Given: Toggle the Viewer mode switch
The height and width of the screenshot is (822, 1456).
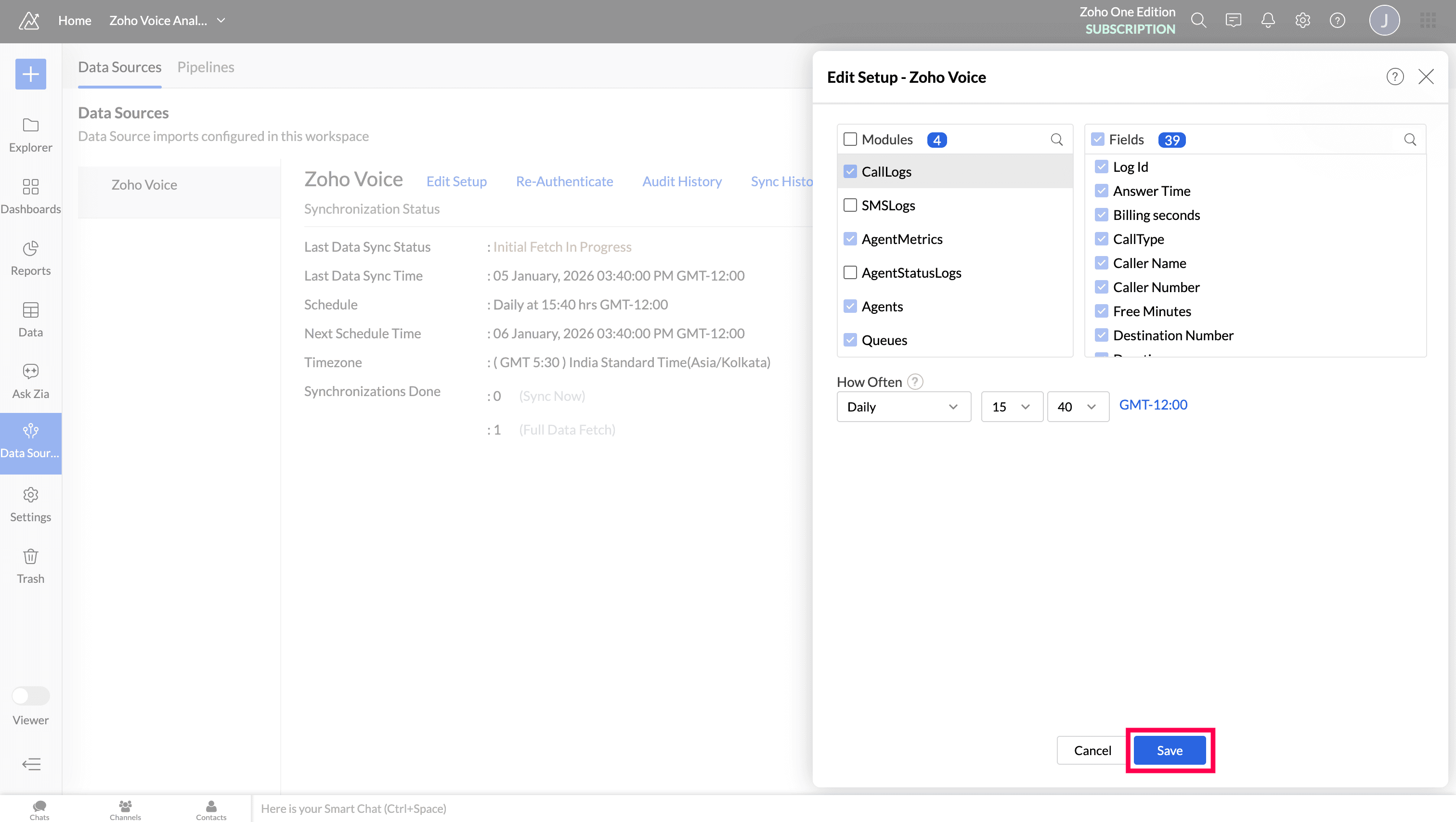Looking at the screenshot, I should [x=30, y=695].
